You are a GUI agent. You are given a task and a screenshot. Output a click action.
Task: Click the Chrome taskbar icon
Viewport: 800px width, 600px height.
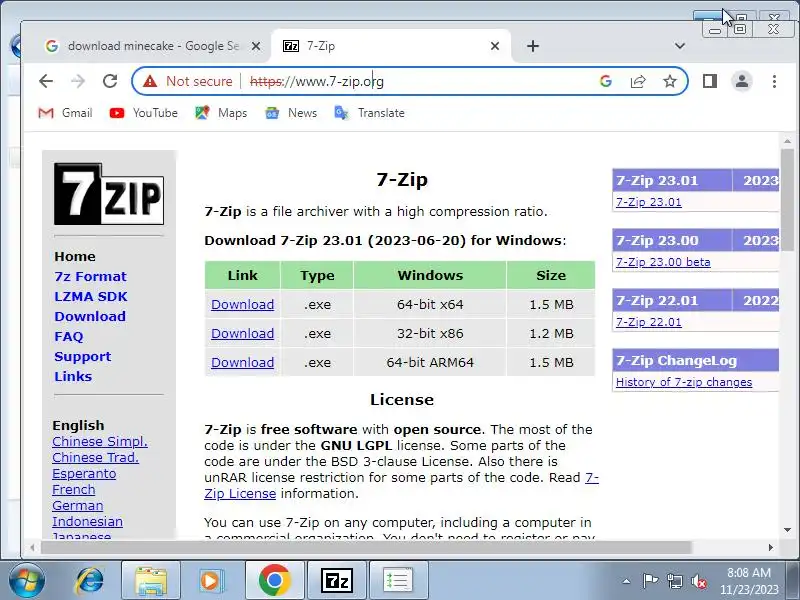click(274, 581)
